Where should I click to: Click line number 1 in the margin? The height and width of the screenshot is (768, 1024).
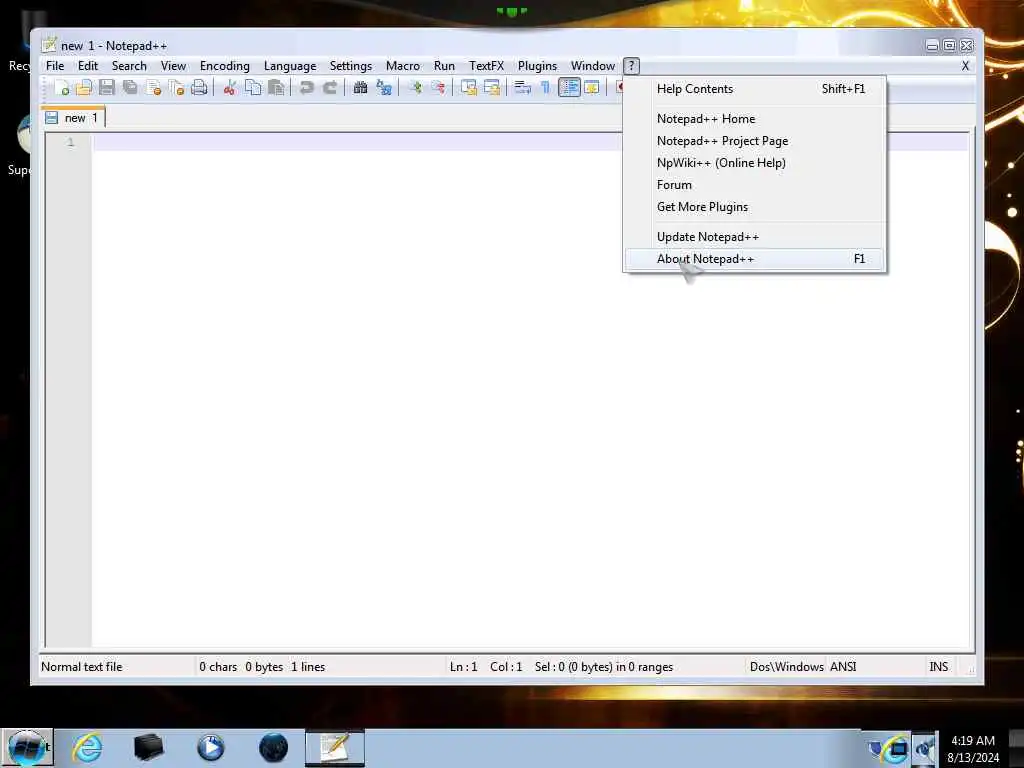pos(71,142)
